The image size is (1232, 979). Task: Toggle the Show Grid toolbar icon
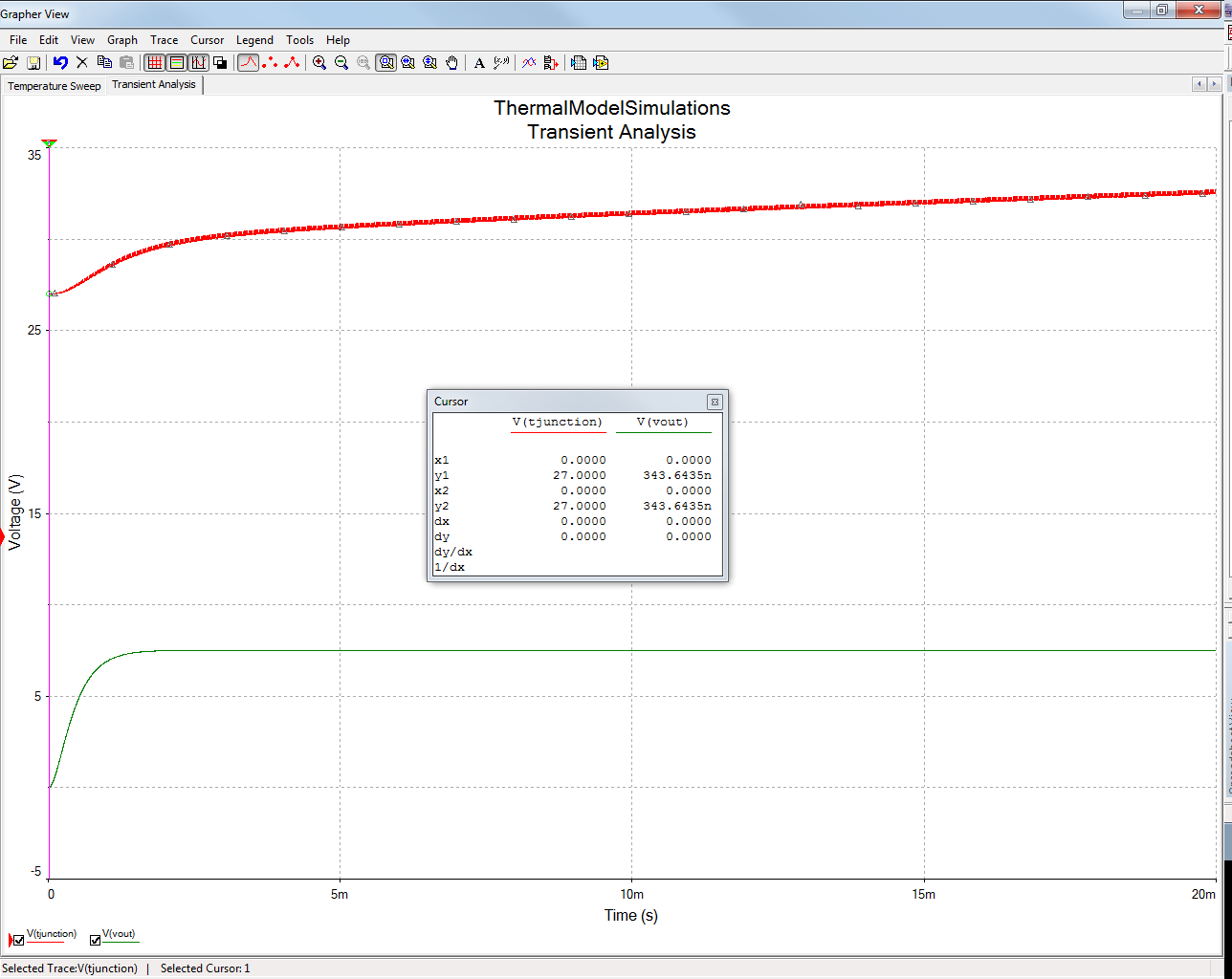[154, 63]
